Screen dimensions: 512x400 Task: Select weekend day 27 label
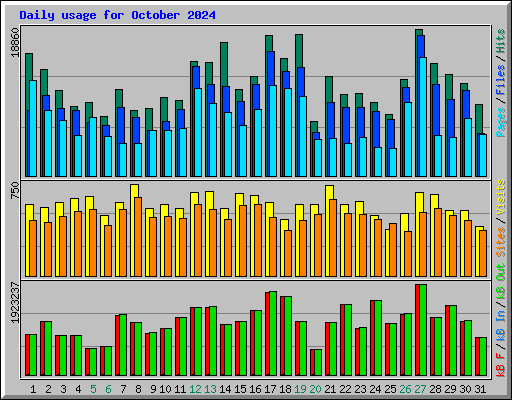pyautogui.click(x=420, y=389)
